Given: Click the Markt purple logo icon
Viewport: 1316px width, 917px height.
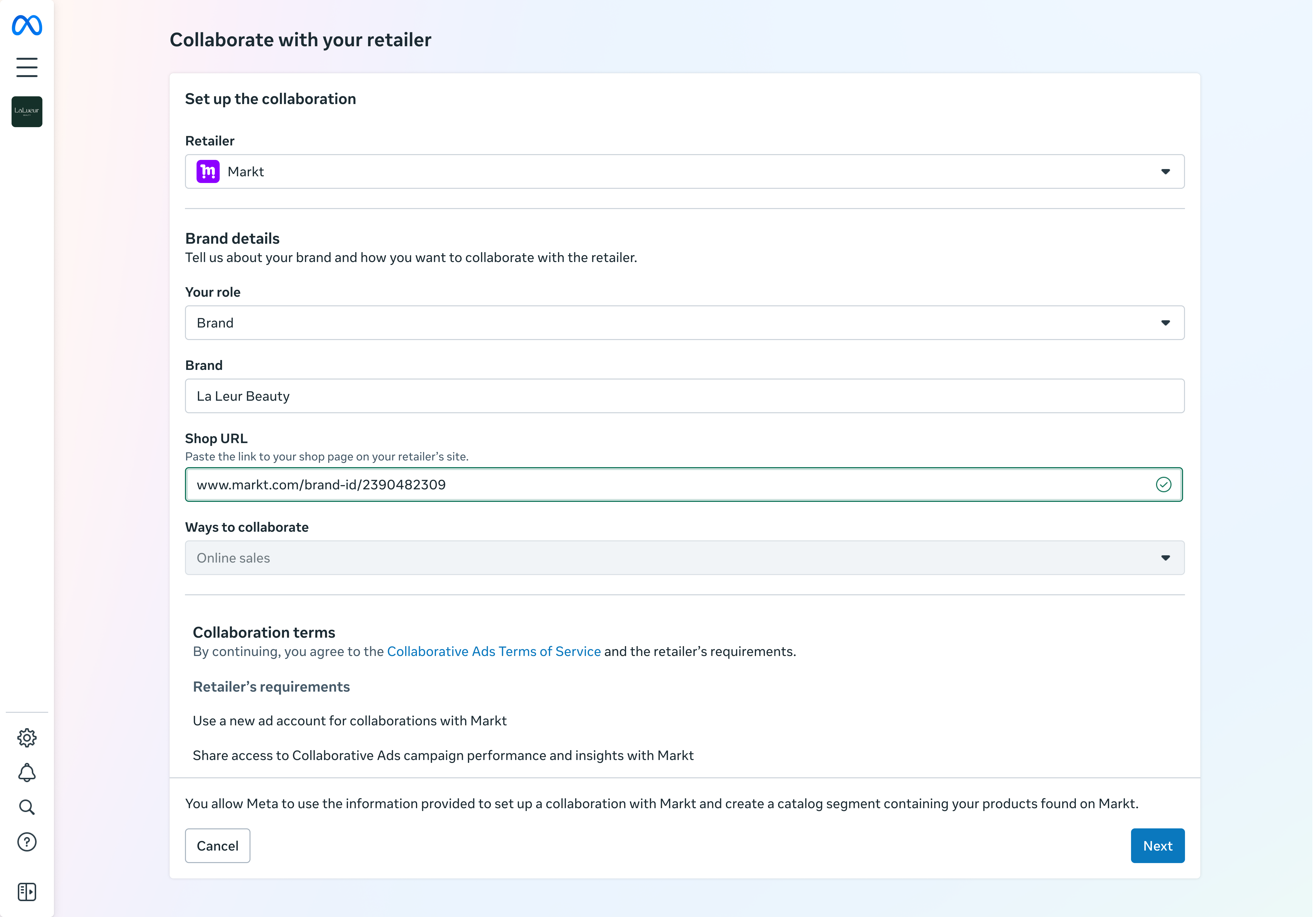Looking at the screenshot, I should click(x=208, y=172).
